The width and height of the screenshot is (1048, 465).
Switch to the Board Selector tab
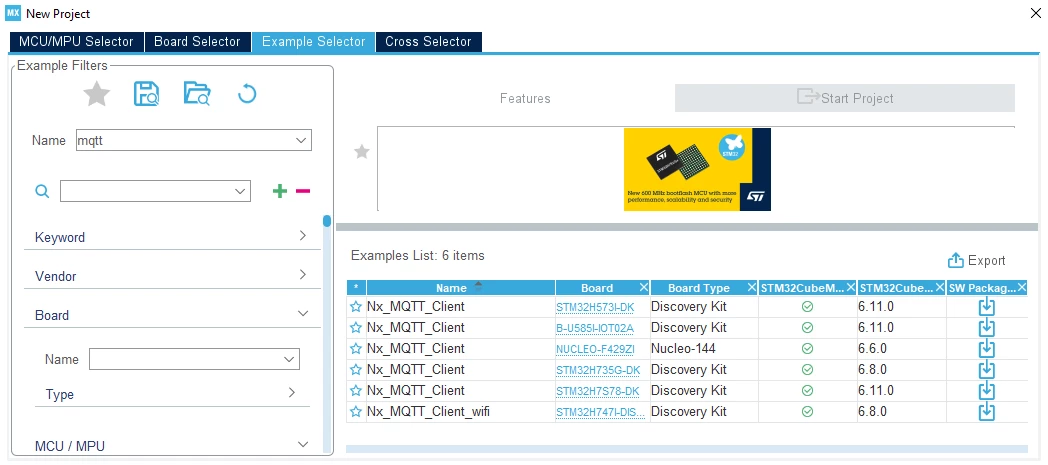(197, 41)
